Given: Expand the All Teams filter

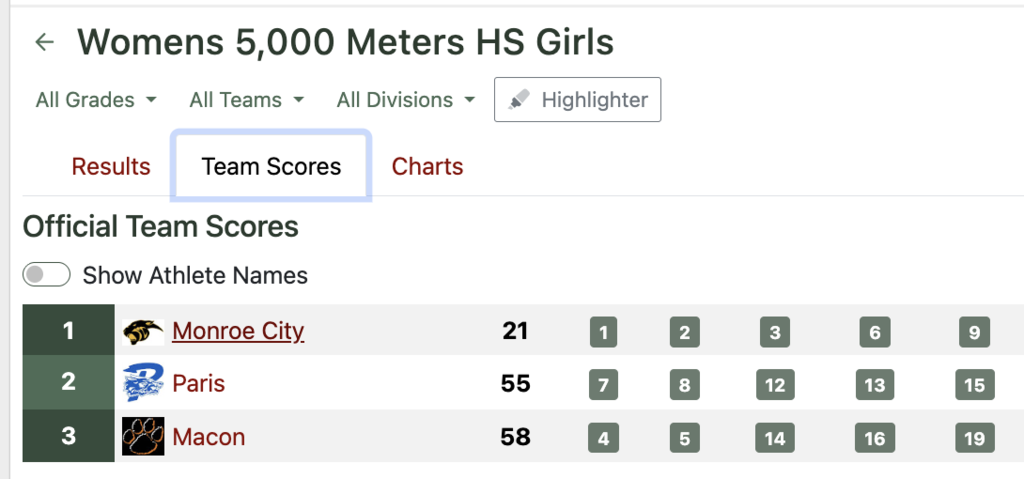Looking at the screenshot, I should coord(248,100).
